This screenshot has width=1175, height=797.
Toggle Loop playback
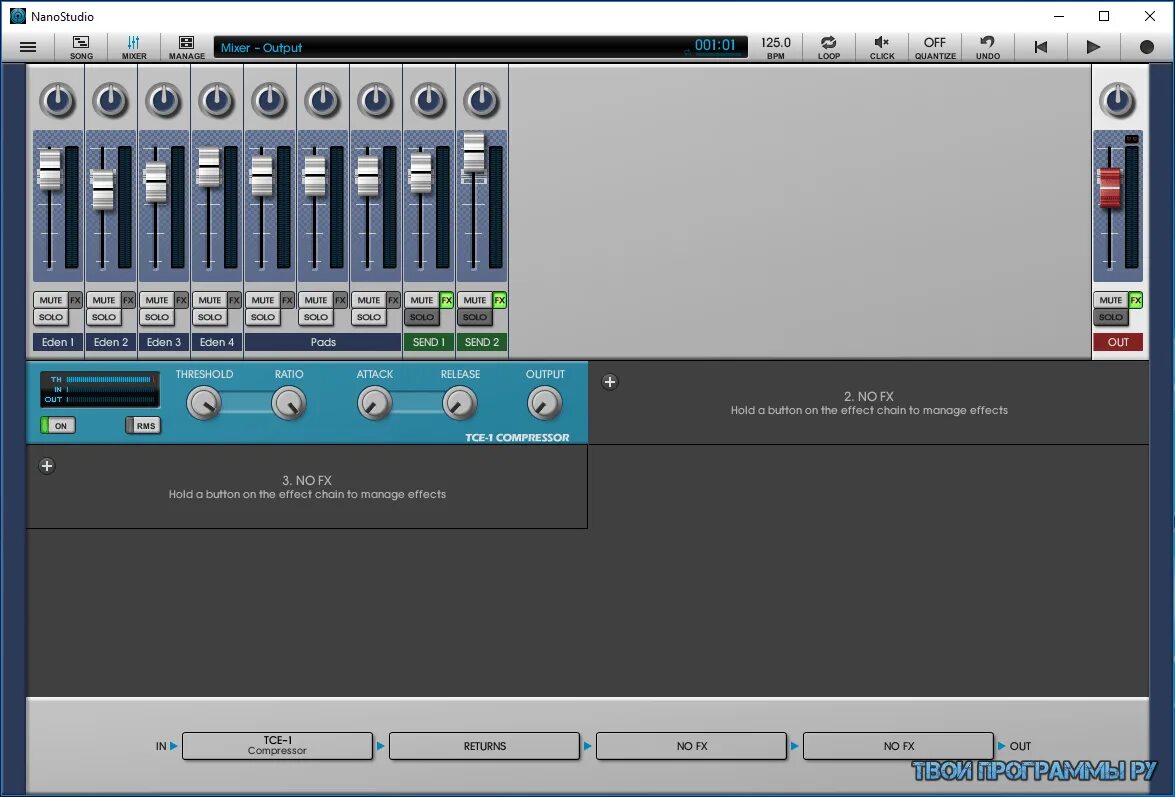(829, 47)
